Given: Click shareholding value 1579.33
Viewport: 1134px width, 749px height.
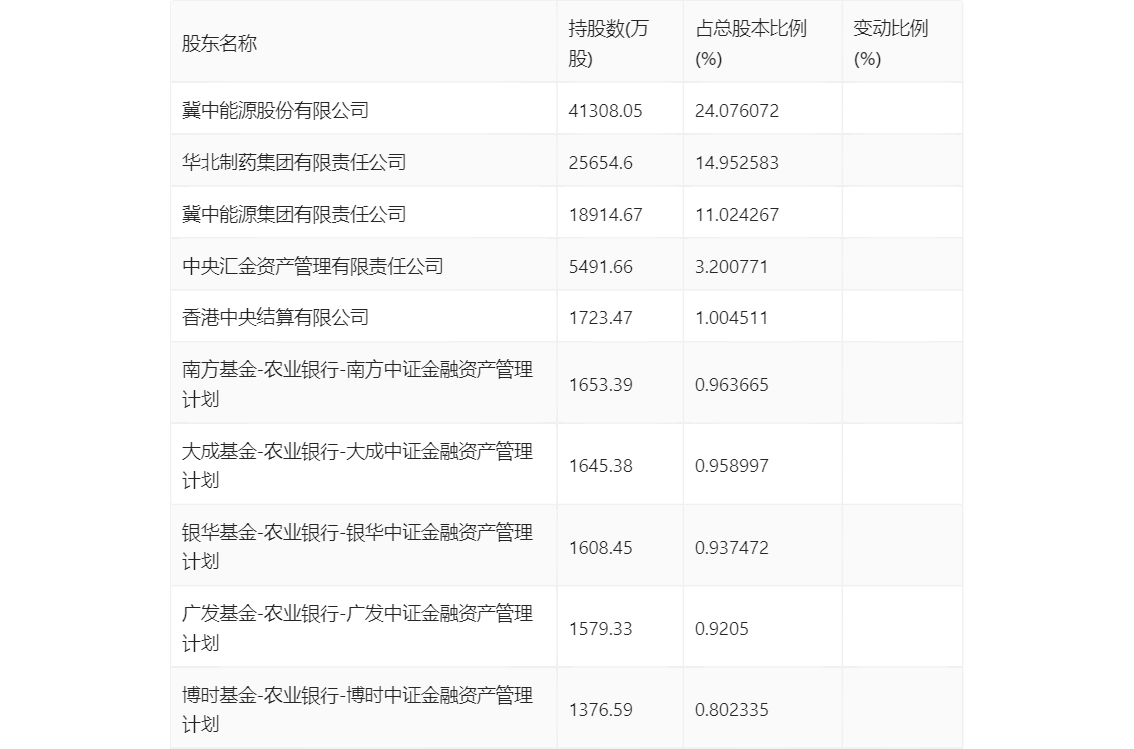Looking at the screenshot, I should (x=600, y=629).
